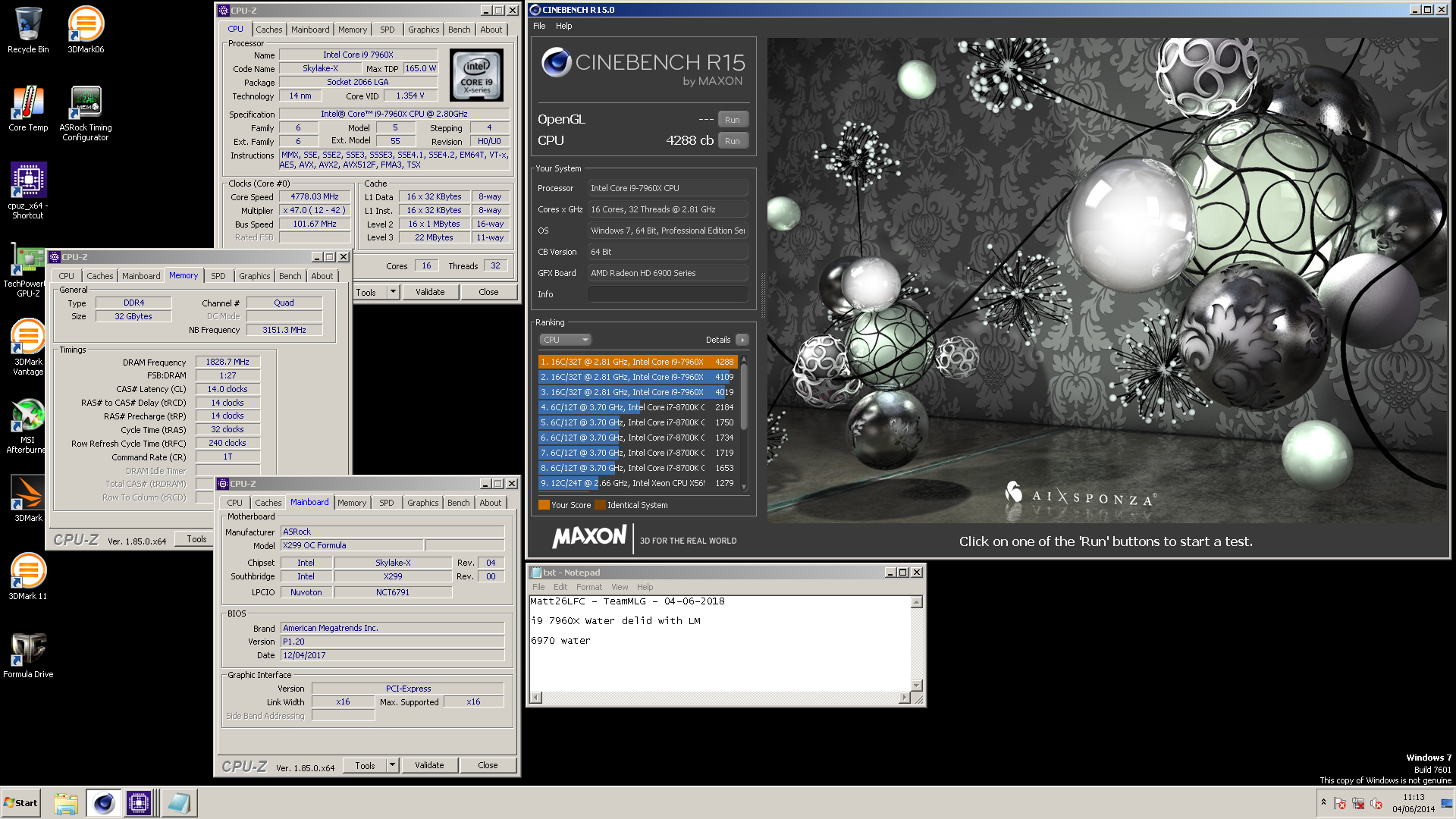Click the motherboard model X299 OC Formula
1456x819 pixels.
pyautogui.click(x=352, y=546)
